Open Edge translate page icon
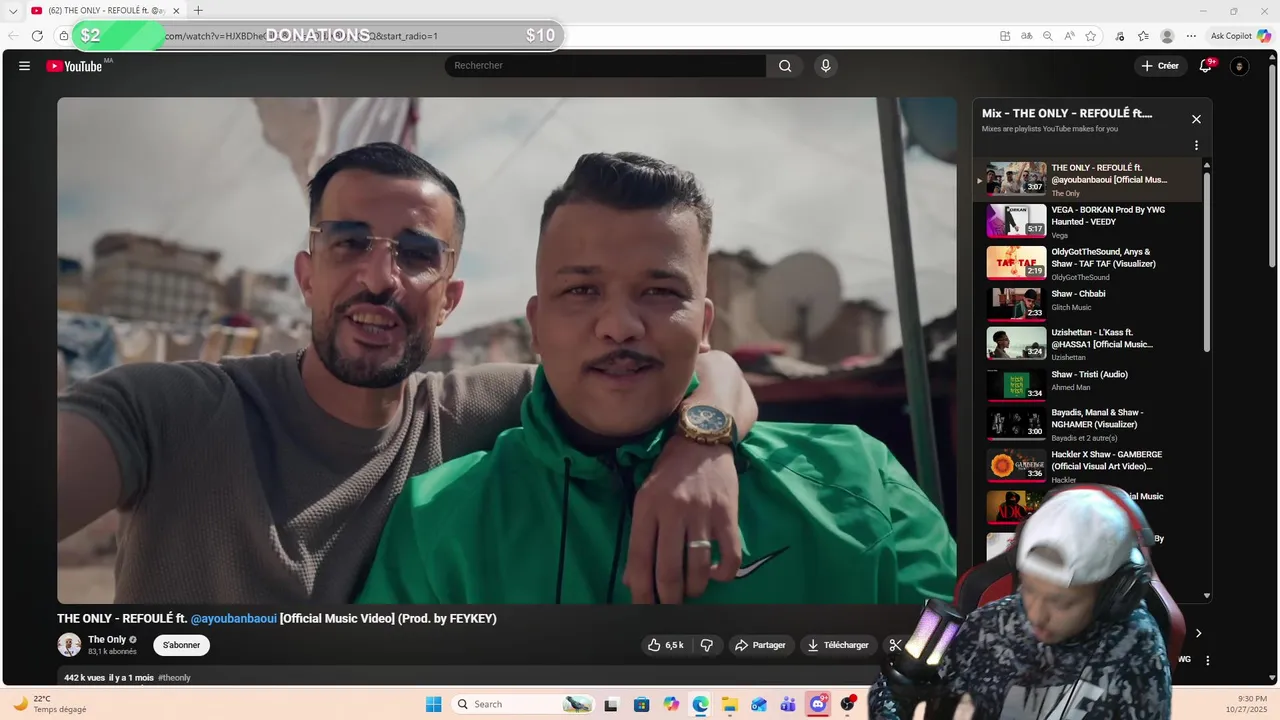1280x720 pixels. (x=1026, y=36)
